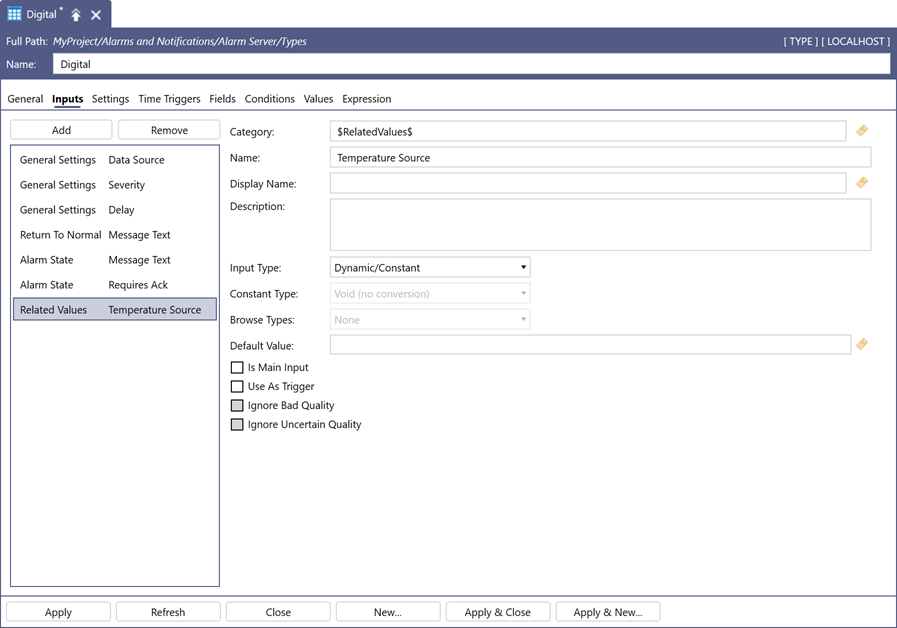Open the Fields tab
Image resolution: width=897 pixels, height=628 pixels.
(223, 99)
